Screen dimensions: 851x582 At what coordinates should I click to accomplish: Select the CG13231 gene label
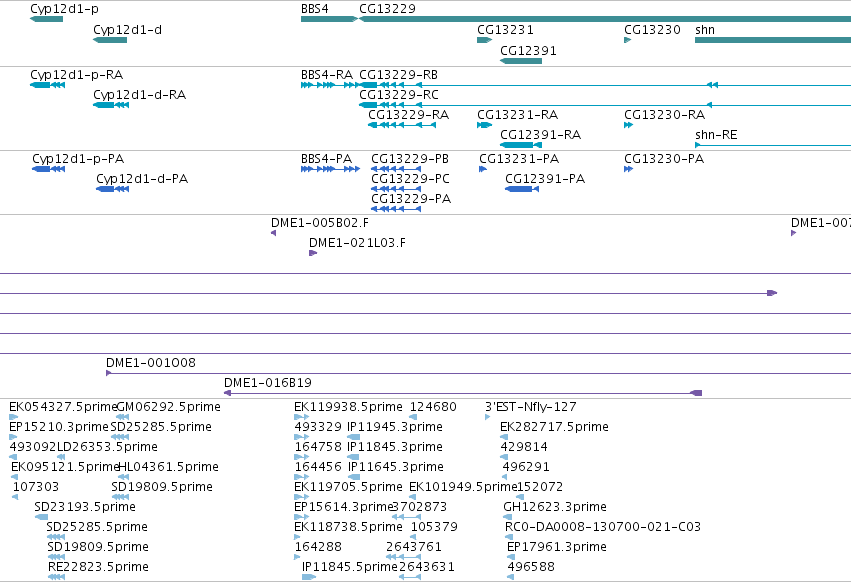[x=505, y=30]
